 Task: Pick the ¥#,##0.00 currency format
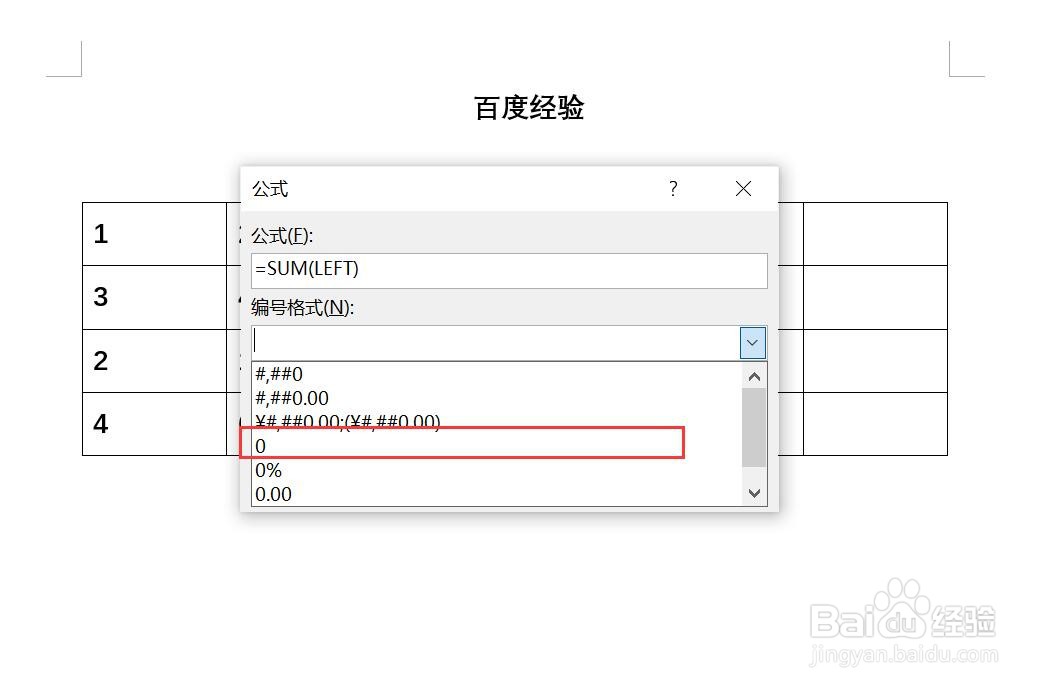coord(348,421)
